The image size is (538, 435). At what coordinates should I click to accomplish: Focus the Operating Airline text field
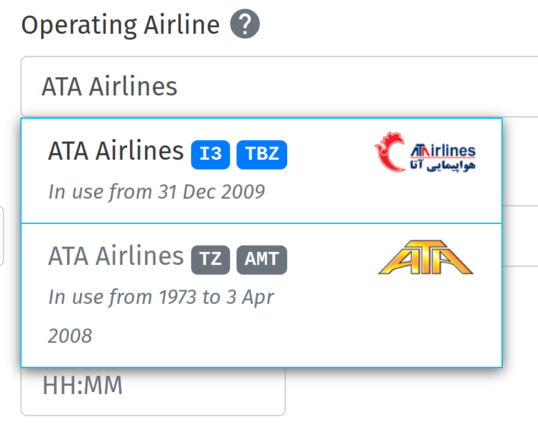coord(279,86)
